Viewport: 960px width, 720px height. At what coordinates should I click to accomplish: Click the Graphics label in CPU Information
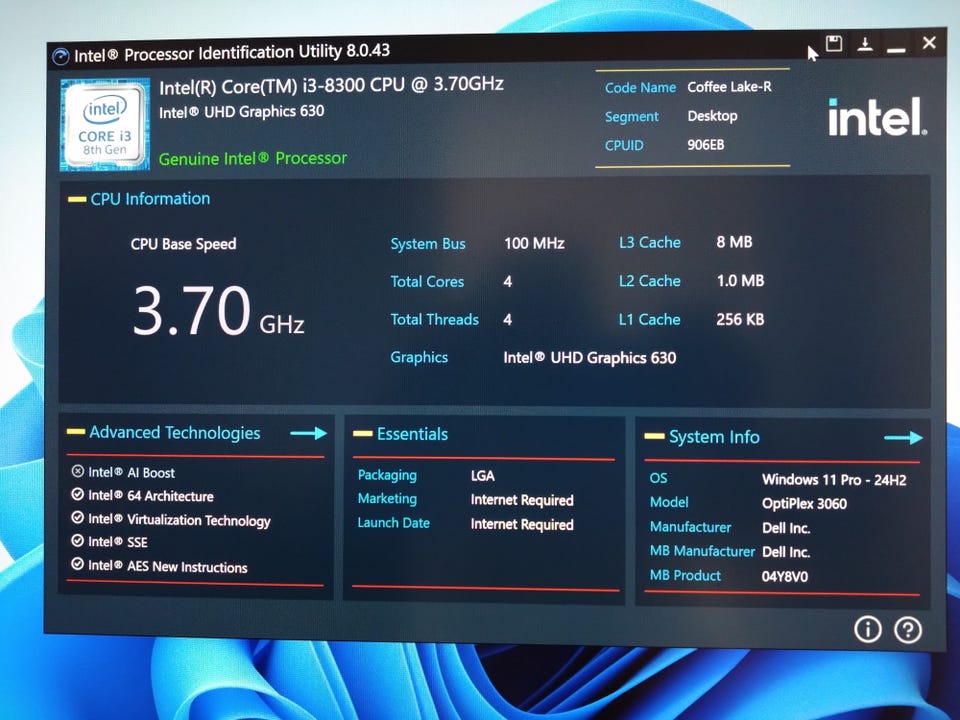419,358
